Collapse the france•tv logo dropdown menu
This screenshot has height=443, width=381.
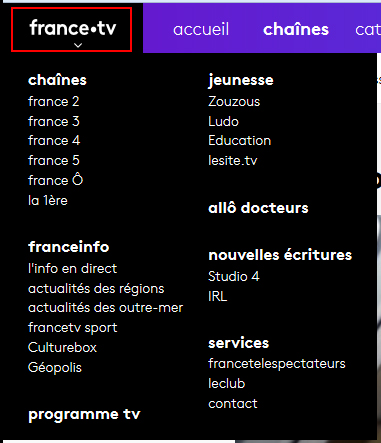72,30
